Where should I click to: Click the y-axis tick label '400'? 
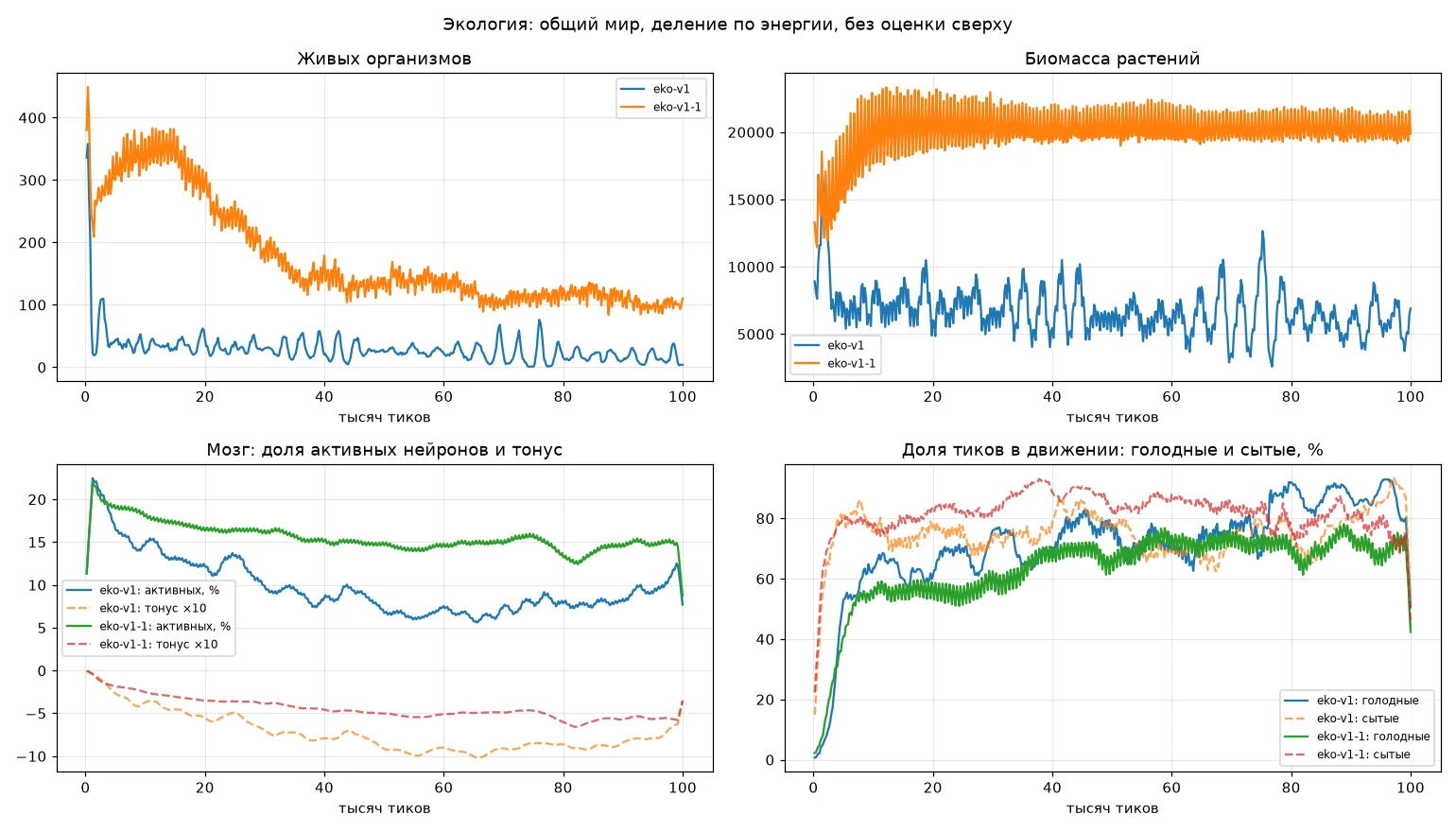[x=32, y=118]
